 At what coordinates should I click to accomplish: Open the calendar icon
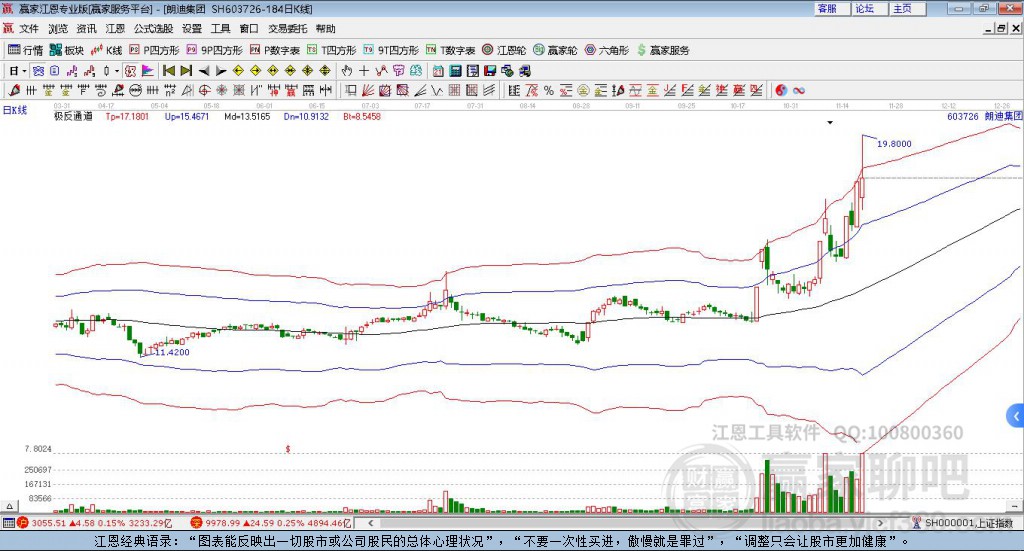point(438,71)
